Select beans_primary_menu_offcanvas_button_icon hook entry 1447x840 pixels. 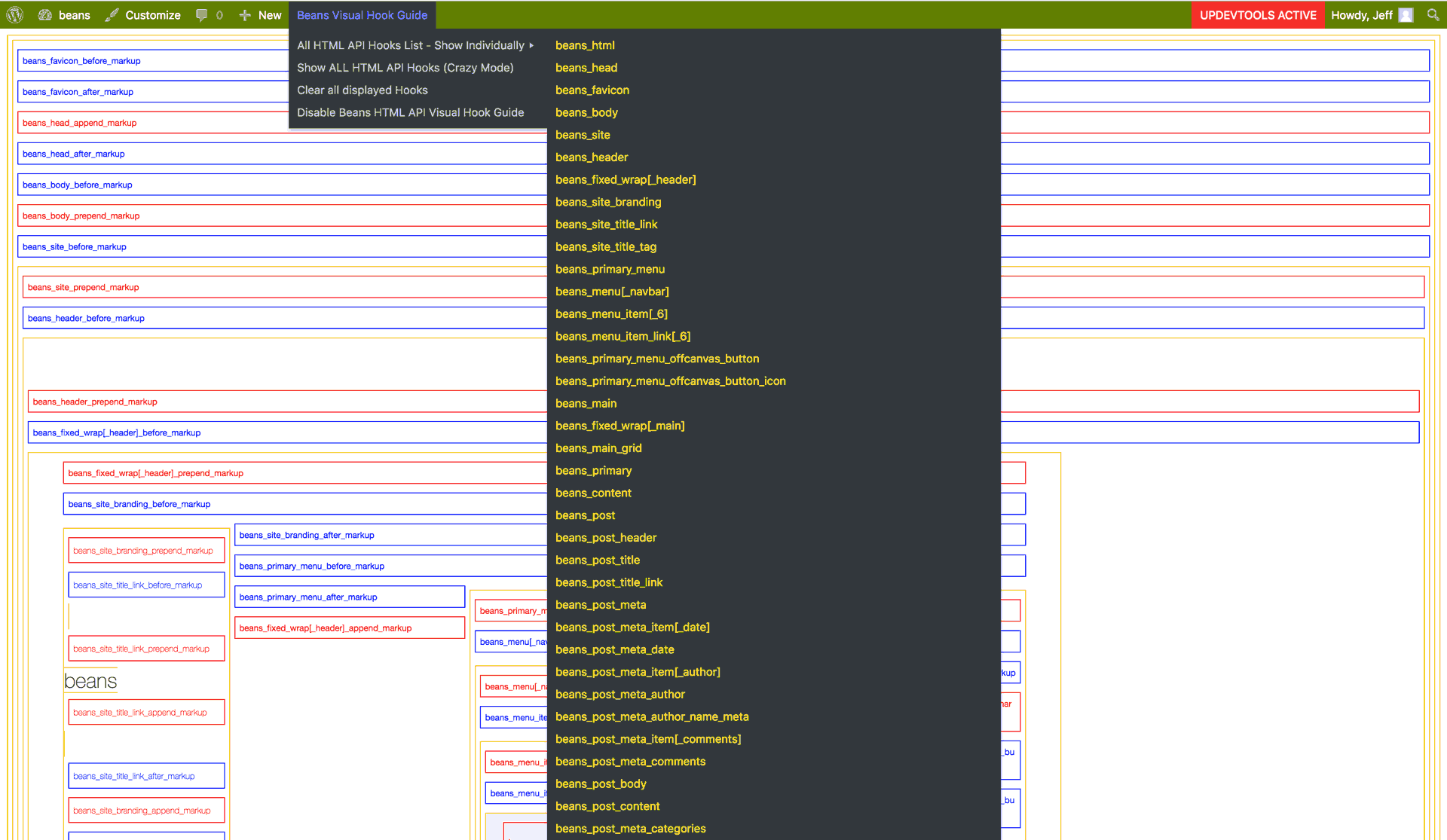[670, 381]
